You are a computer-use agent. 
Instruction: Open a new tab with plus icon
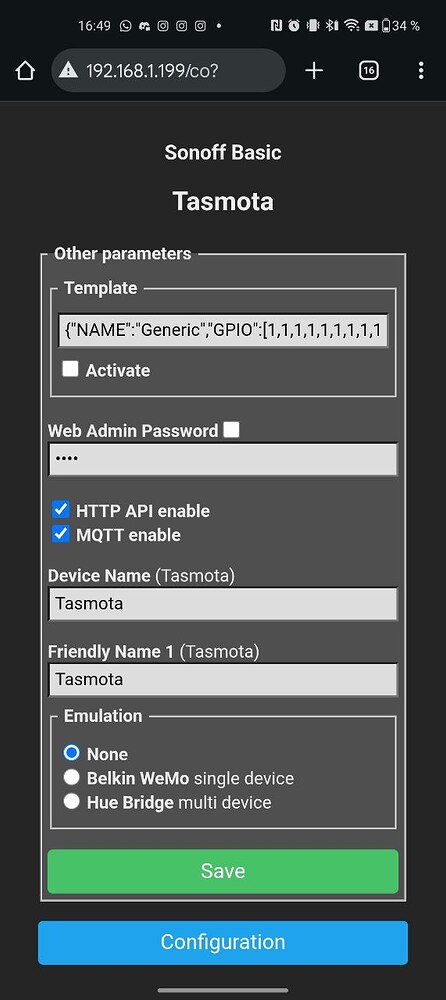point(314,71)
